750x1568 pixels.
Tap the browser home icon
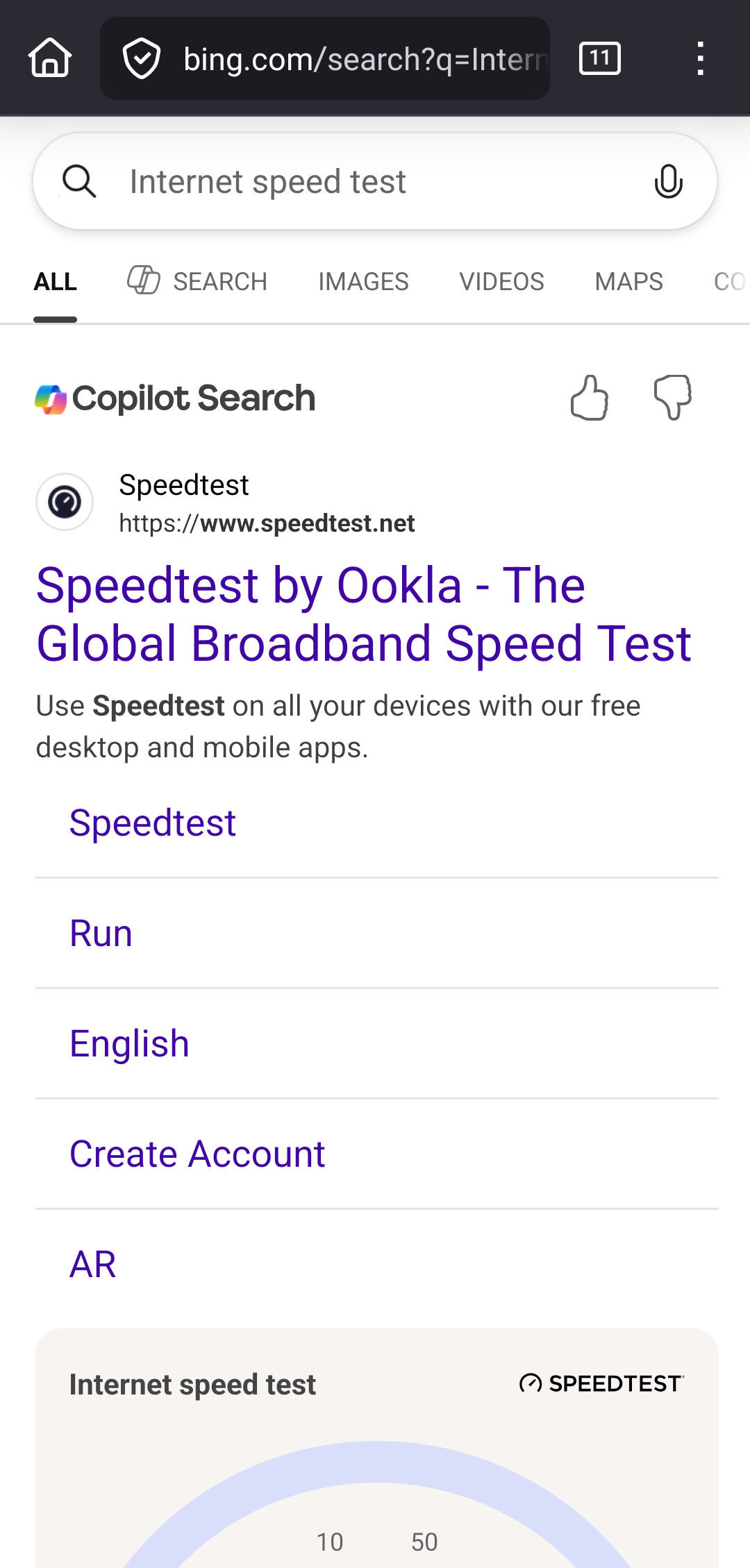tap(50, 58)
